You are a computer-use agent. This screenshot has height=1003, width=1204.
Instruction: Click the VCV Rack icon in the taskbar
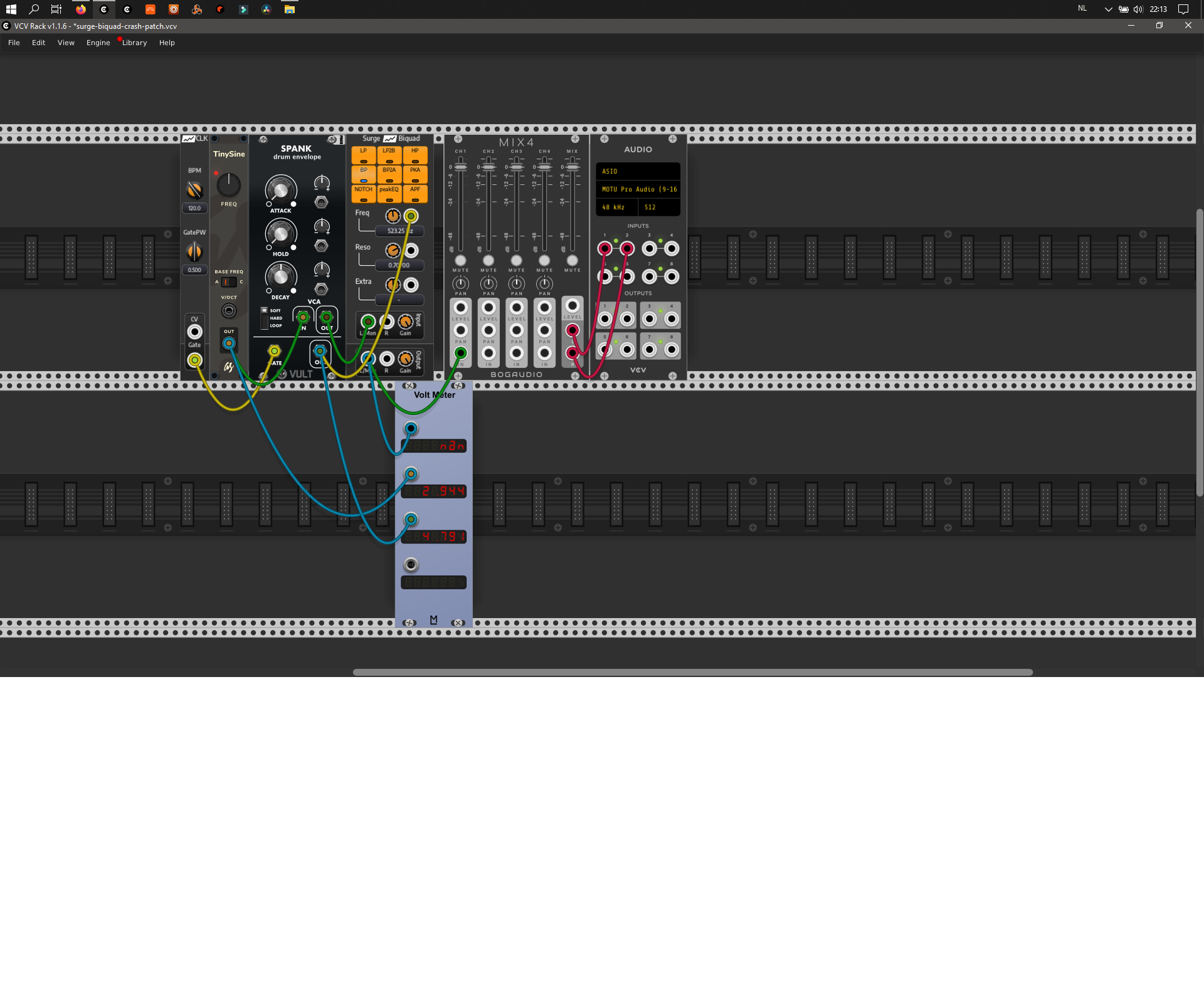point(103,9)
